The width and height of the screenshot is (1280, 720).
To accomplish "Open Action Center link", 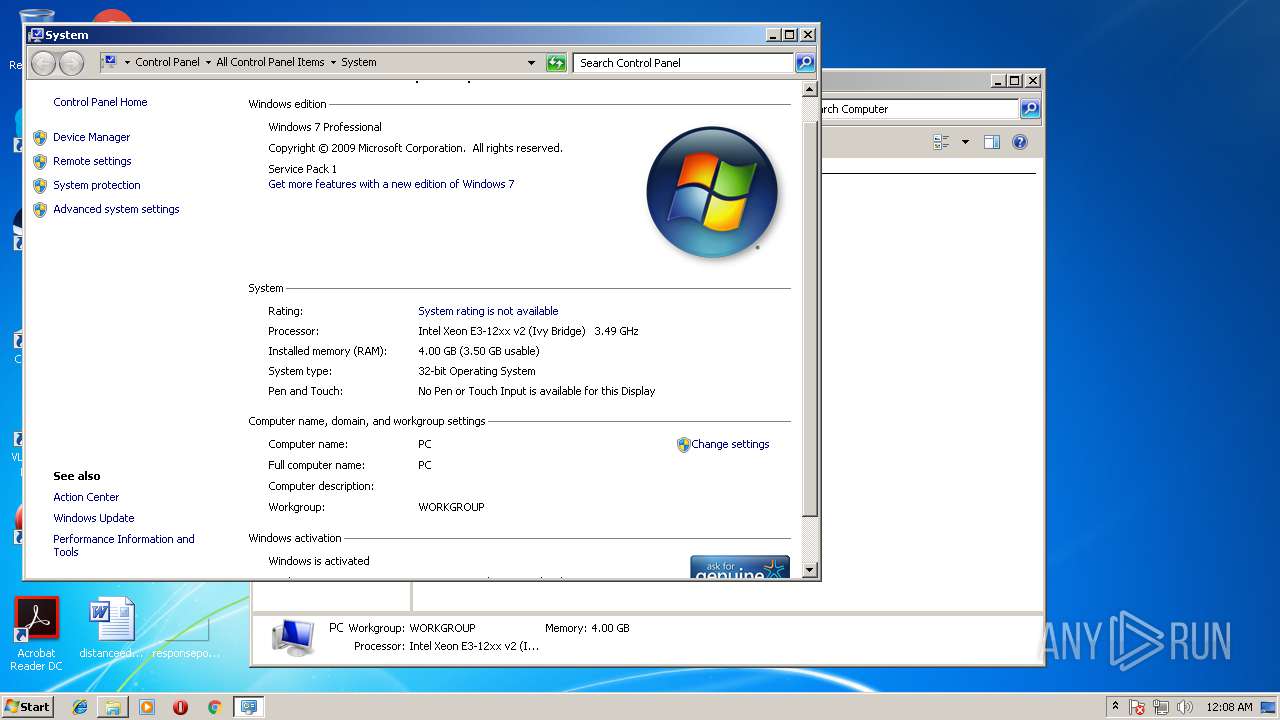I will (86, 497).
